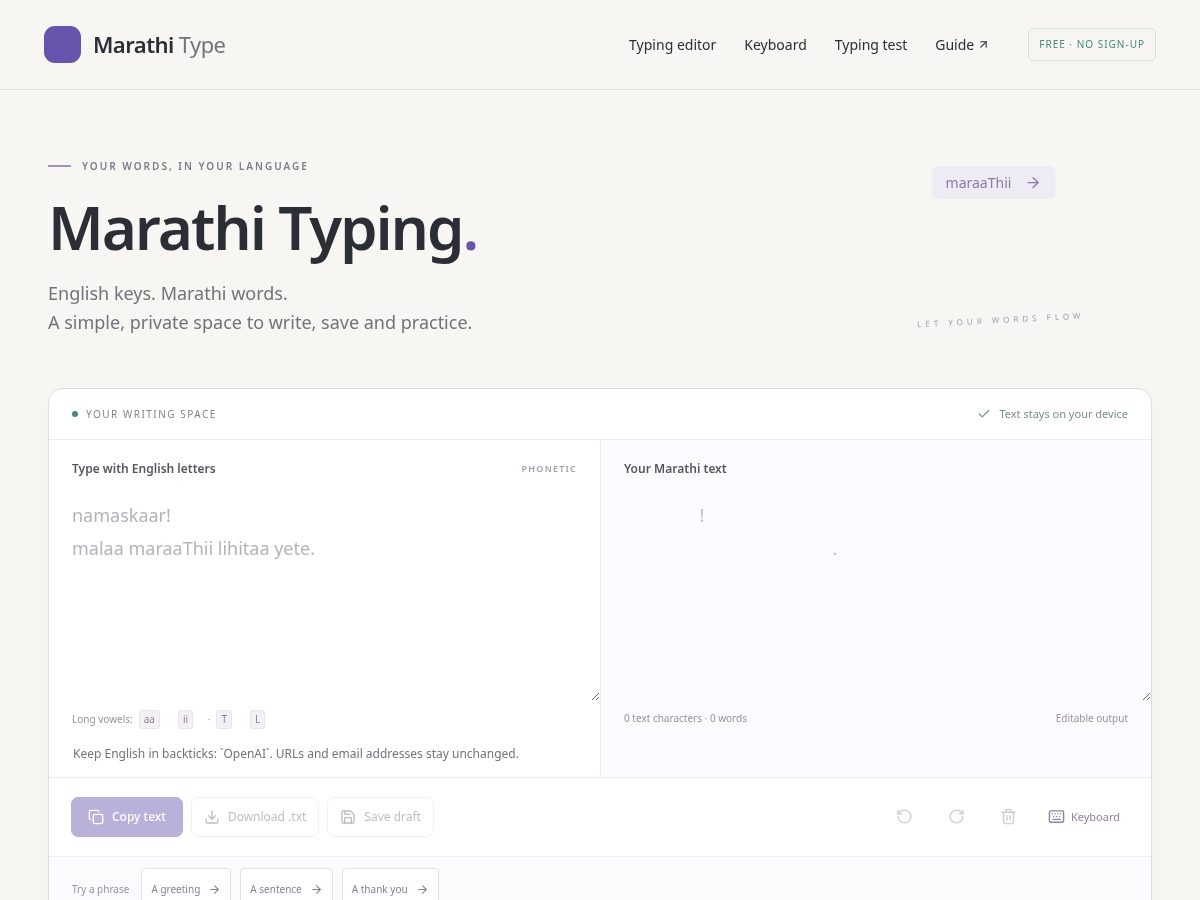Click the PHONETIC label

click(549, 469)
